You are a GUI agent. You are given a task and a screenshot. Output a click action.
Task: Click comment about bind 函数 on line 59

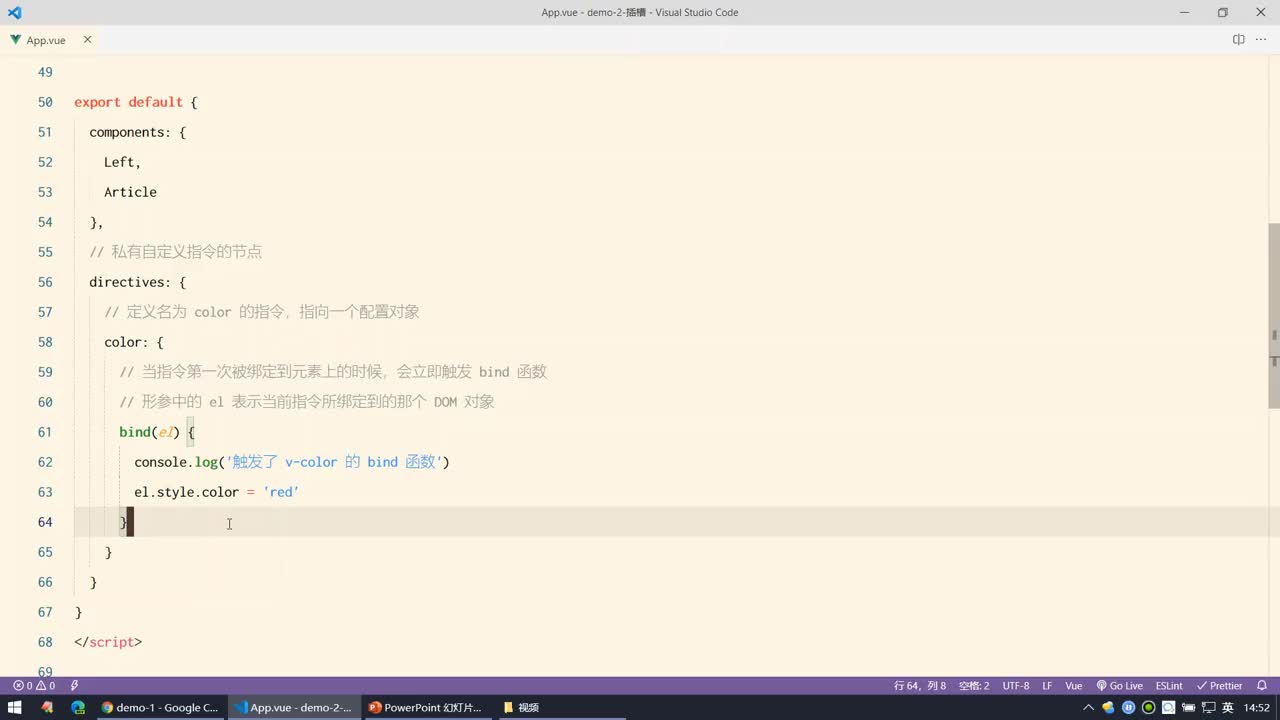tap(333, 372)
